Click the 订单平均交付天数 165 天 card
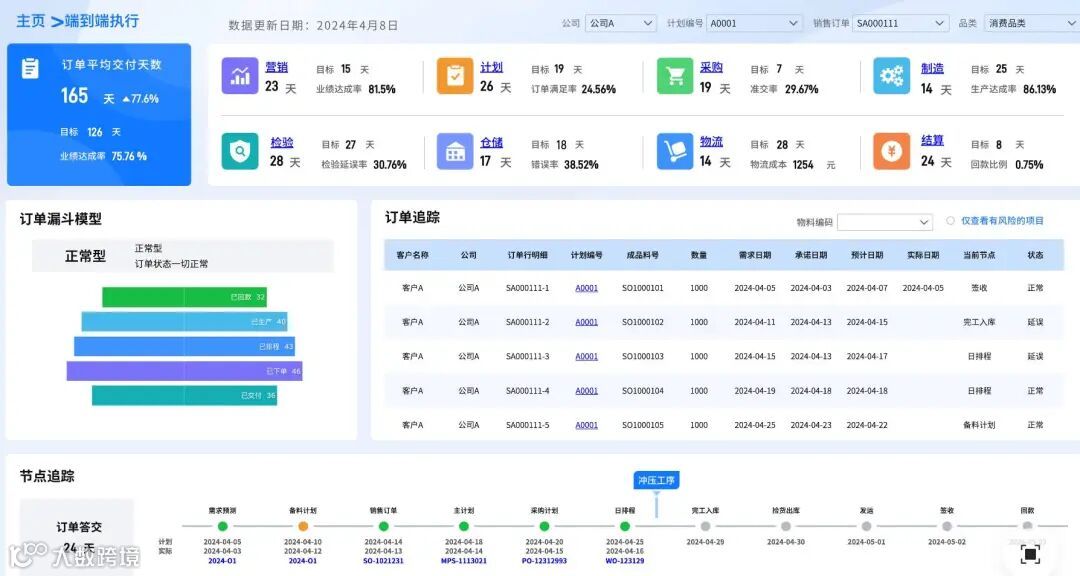Image resolution: width=1080 pixels, height=576 pixels. tap(98, 114)
